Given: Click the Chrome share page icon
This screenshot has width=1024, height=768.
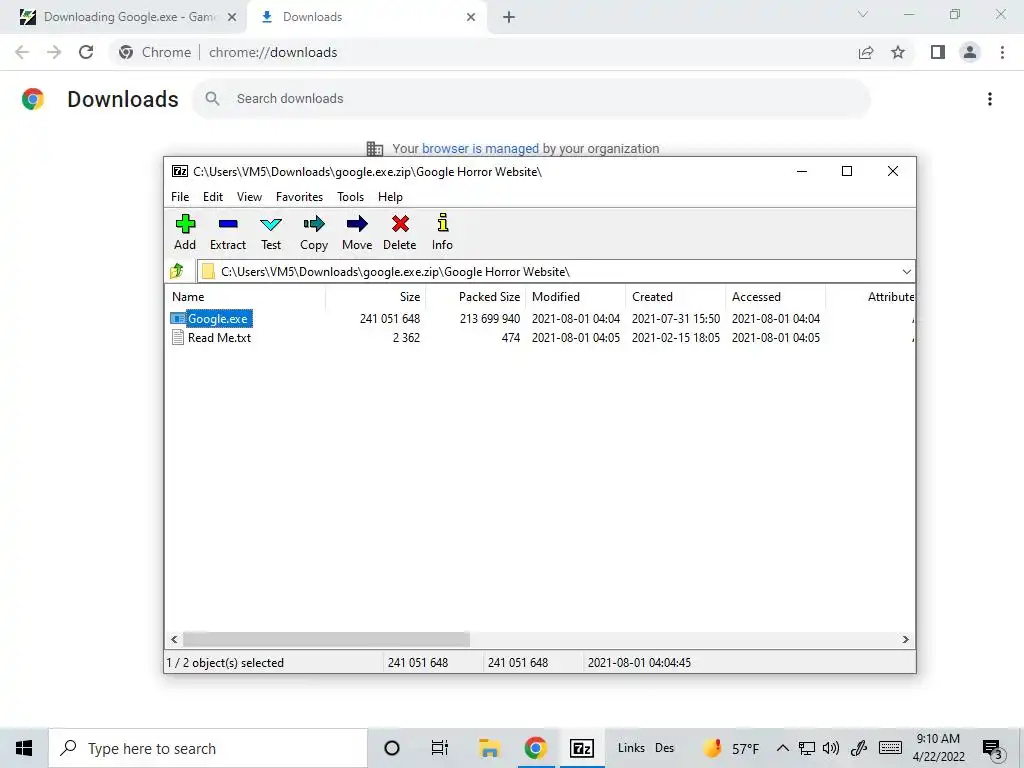Looking at the screenshot, I should point(866,52).
